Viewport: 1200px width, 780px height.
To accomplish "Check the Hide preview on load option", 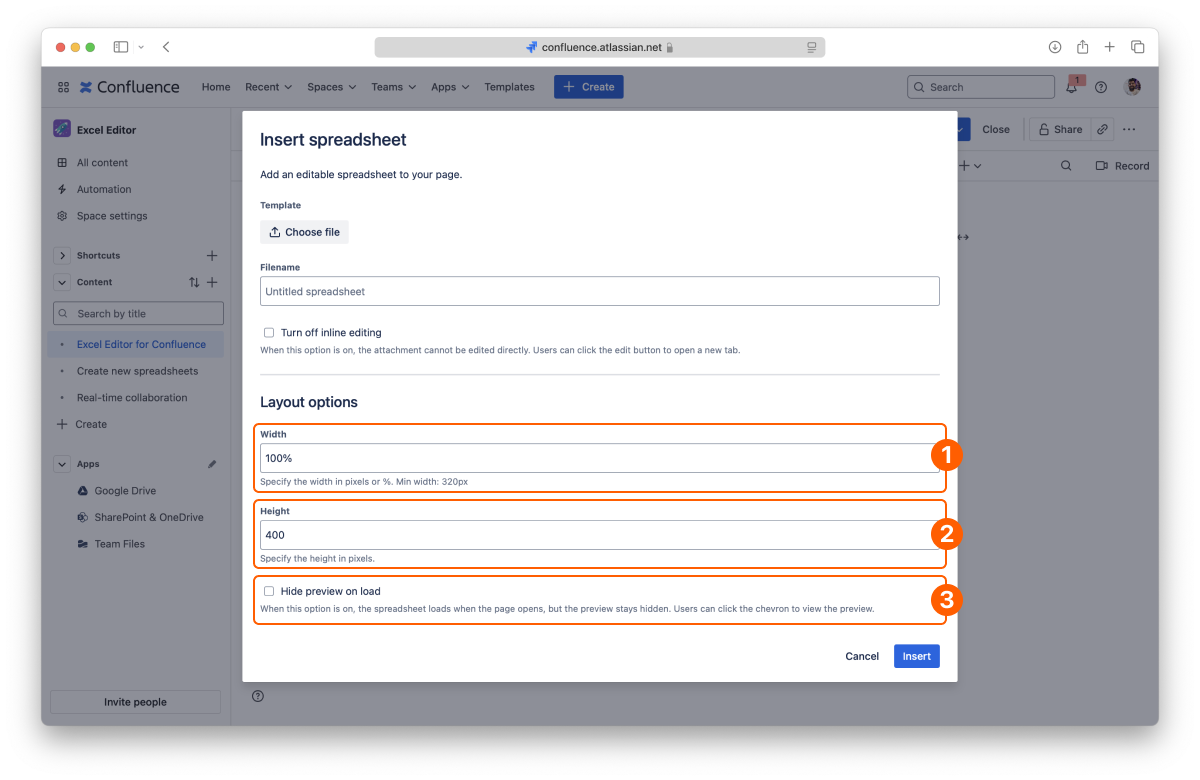I will 269,591.
